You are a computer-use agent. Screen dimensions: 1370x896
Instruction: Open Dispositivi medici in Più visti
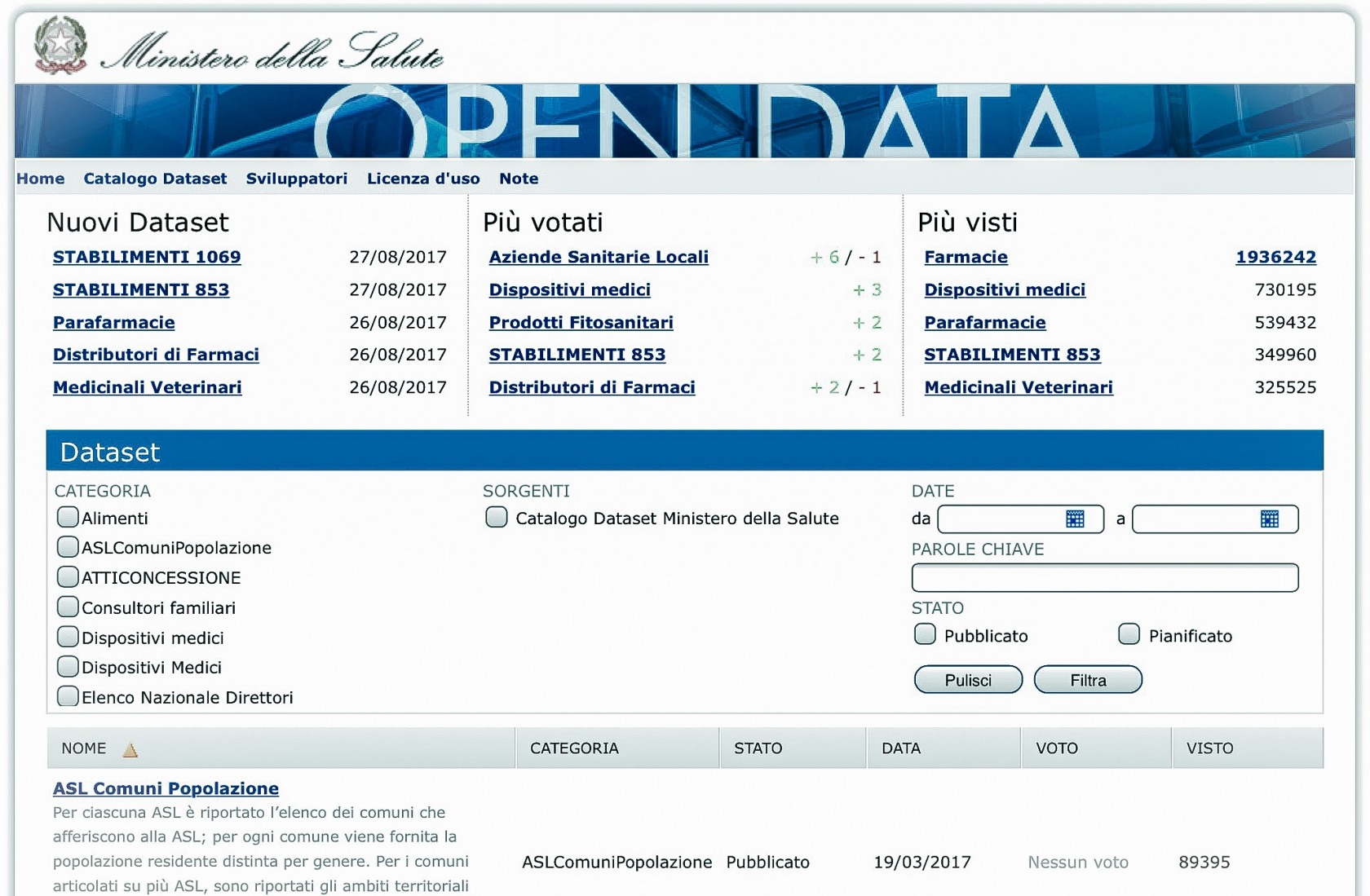click(1005, 289)
